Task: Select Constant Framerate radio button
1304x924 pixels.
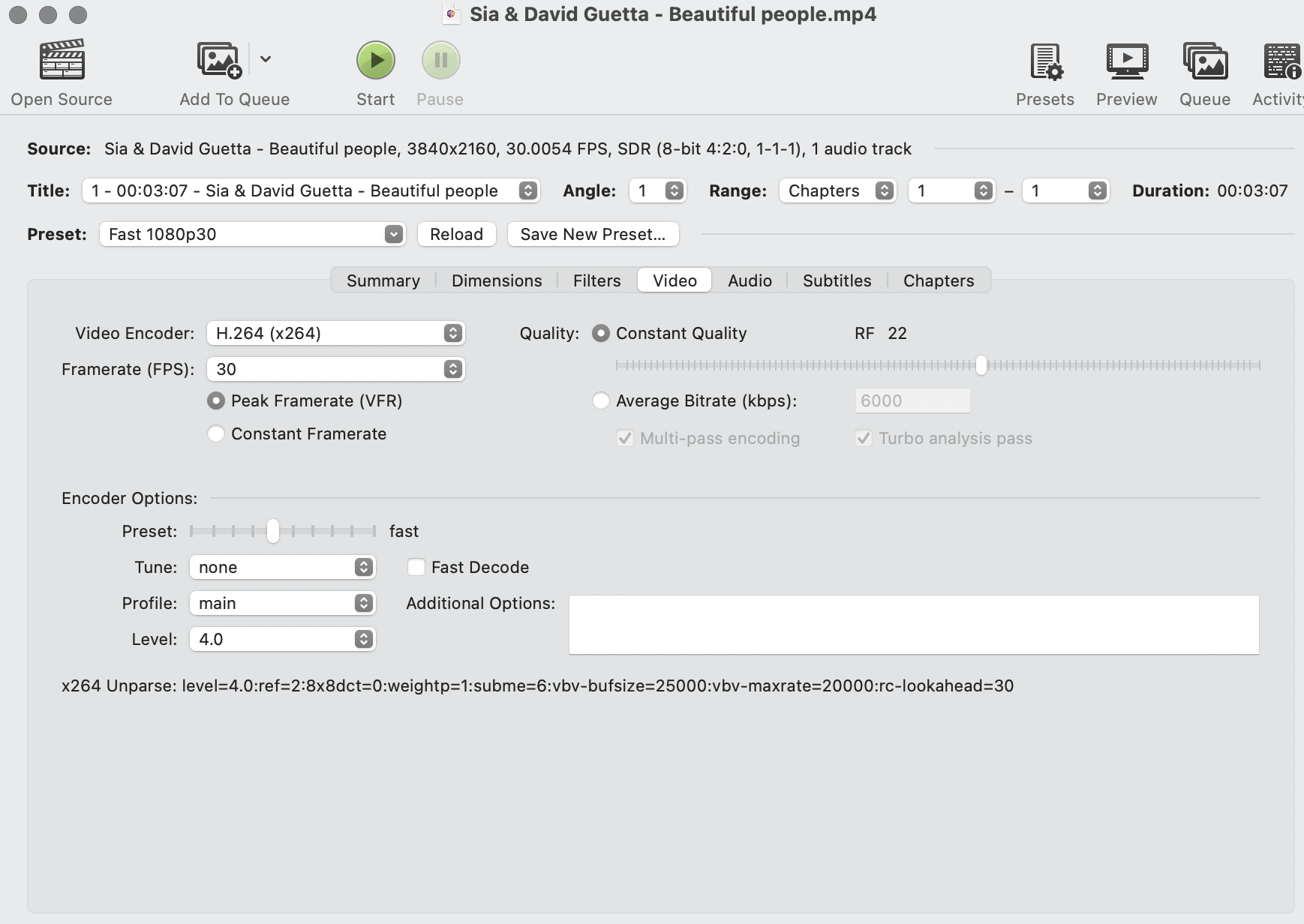Action: coord(216,433)
